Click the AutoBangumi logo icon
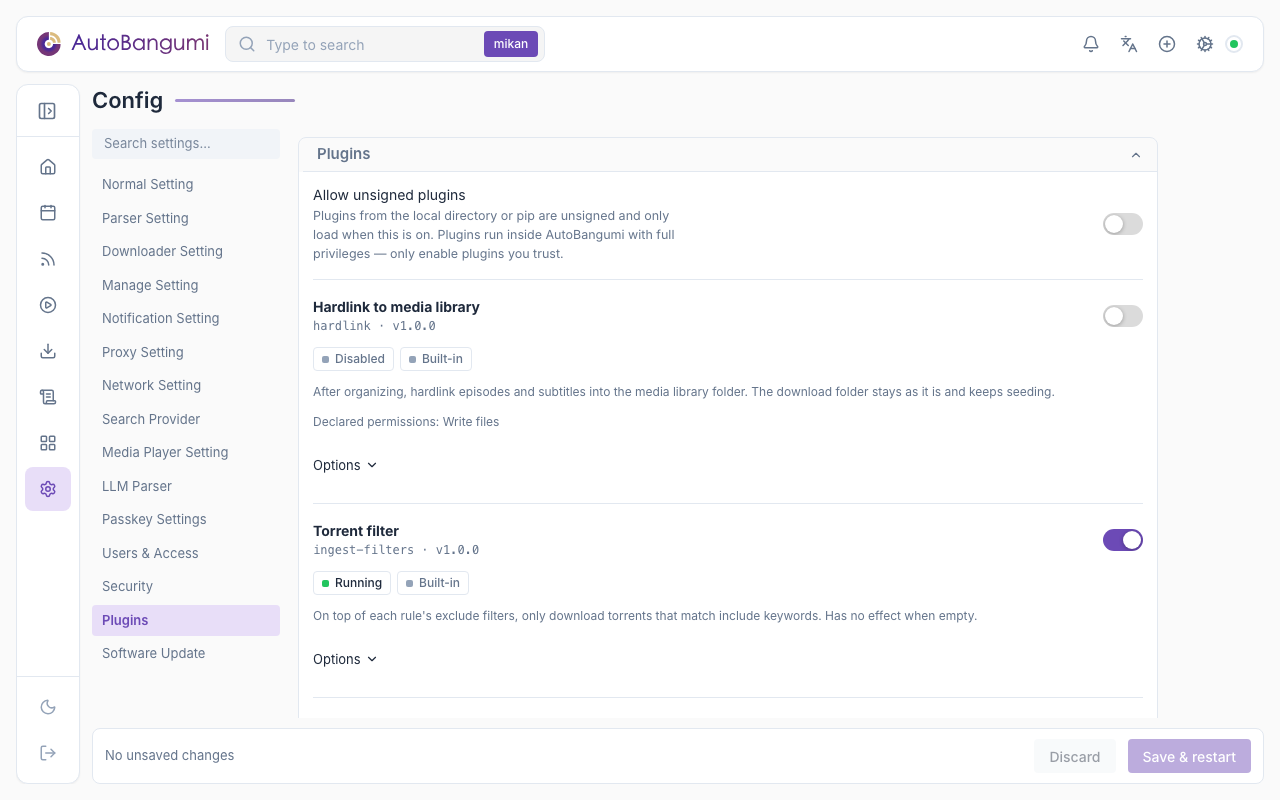The image size is (1280, 800). [x=49, y=44]
